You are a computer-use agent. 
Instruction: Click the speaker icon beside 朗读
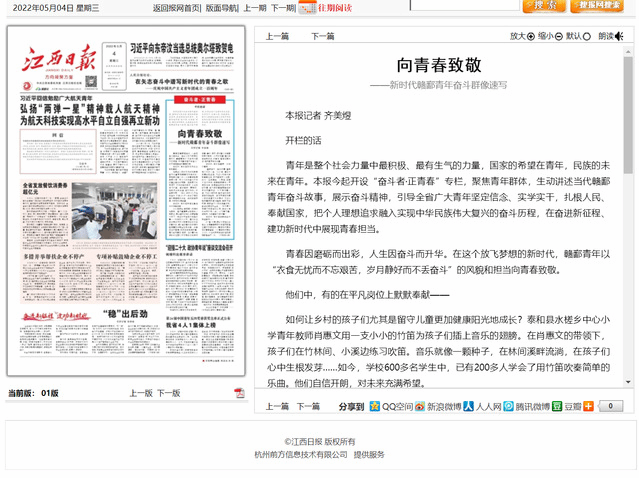(x=619, y=36)
